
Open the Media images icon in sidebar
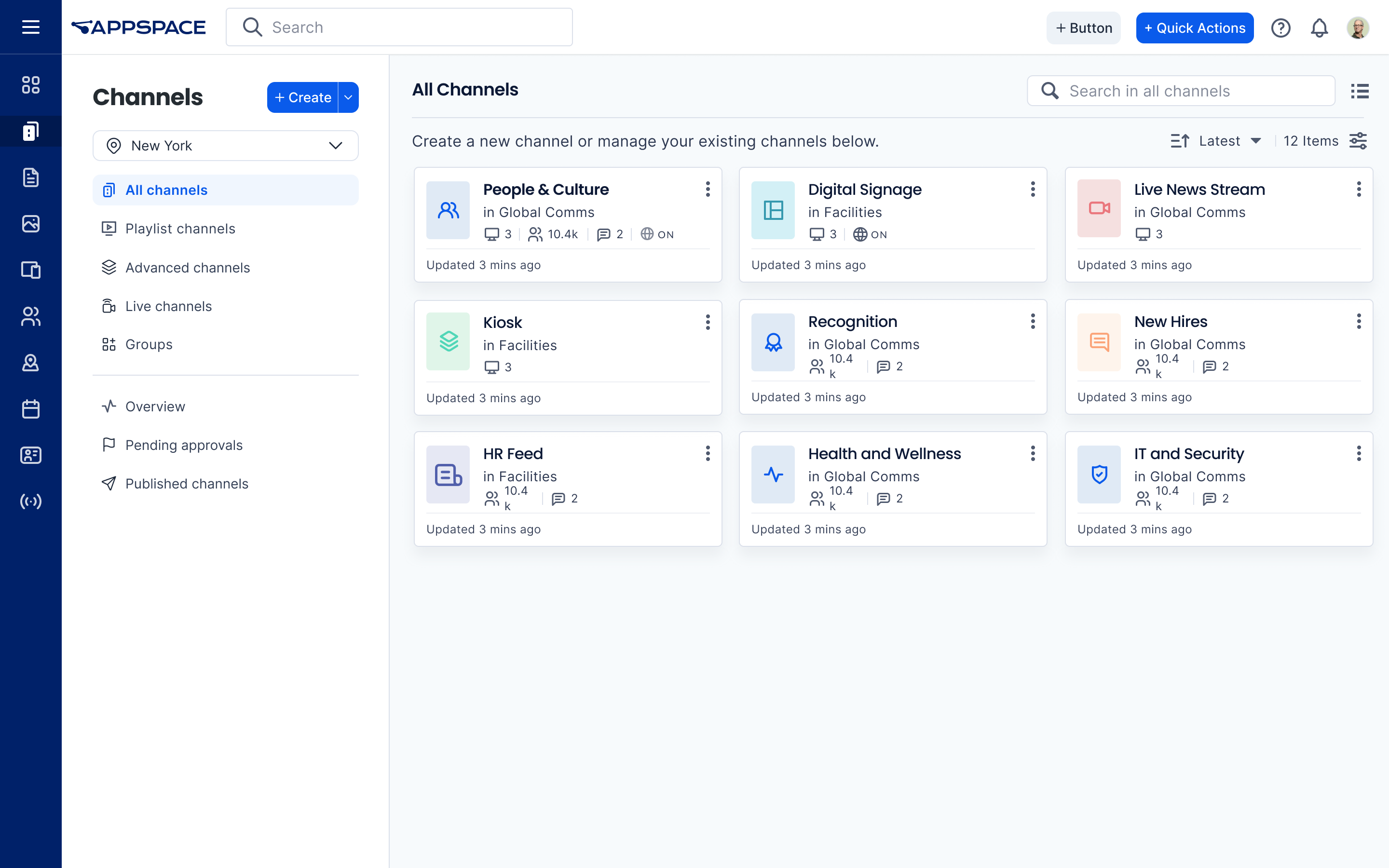30,224
